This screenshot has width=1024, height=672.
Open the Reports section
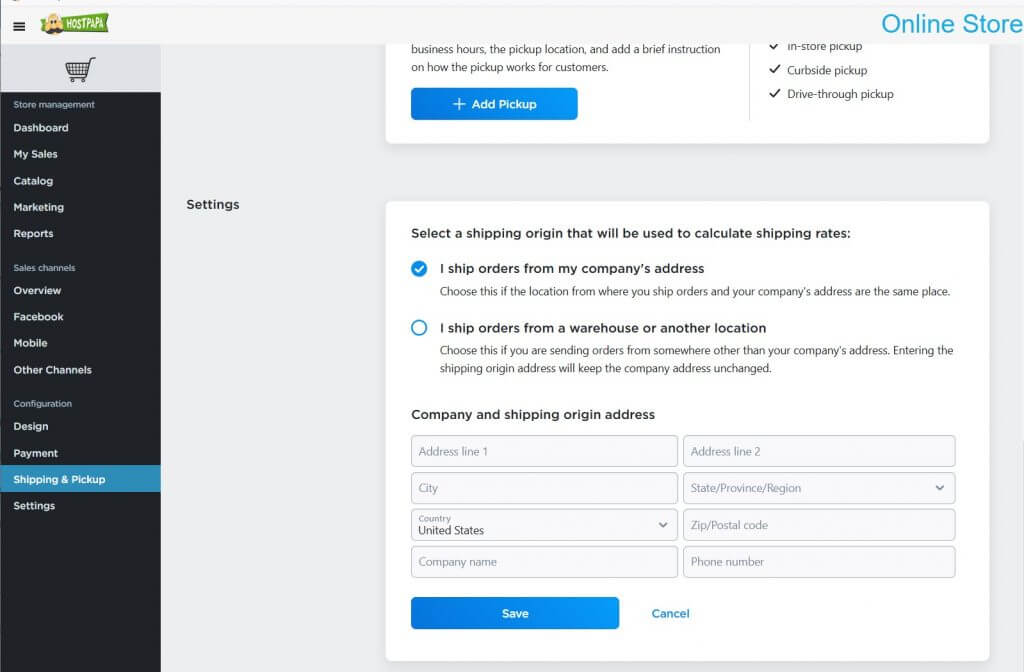33,233
